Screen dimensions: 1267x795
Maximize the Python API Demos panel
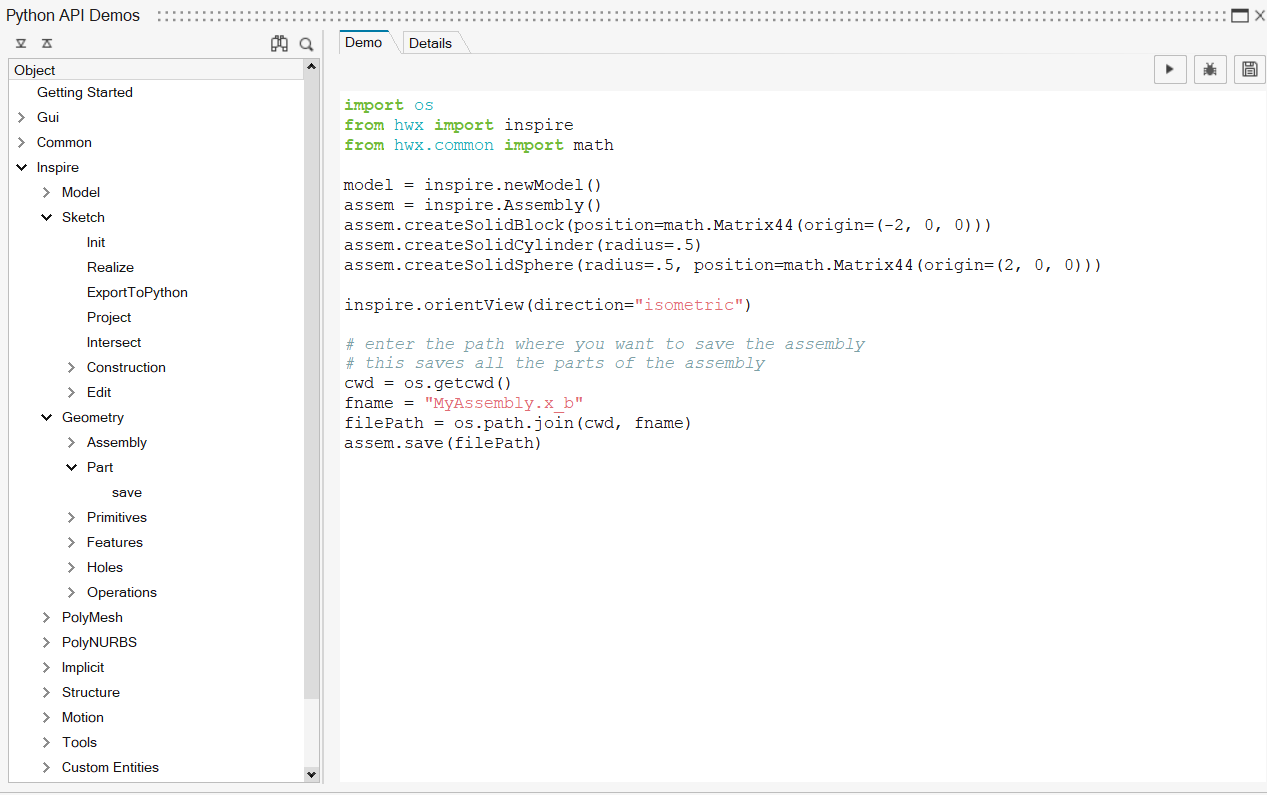[1240, 15]
